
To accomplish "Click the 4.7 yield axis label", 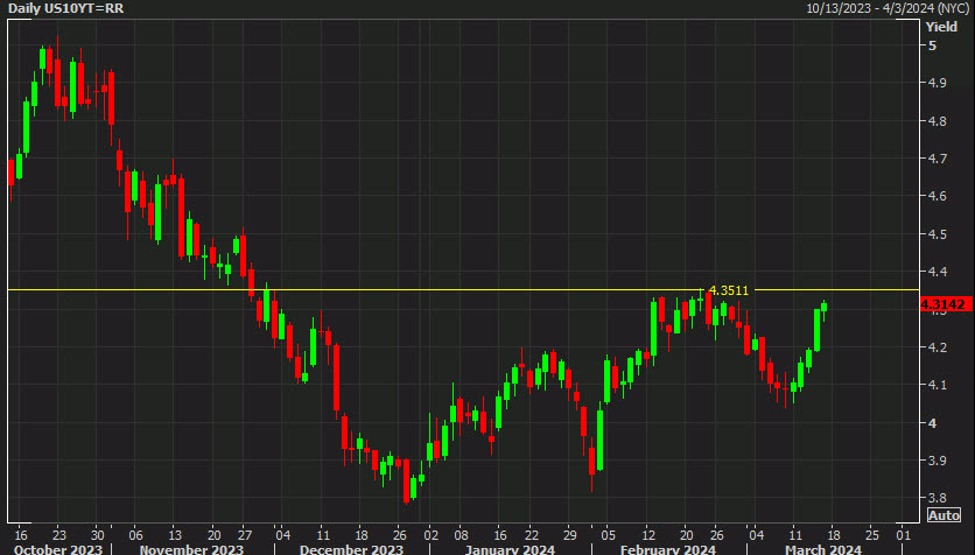I will tap(937, 158).
